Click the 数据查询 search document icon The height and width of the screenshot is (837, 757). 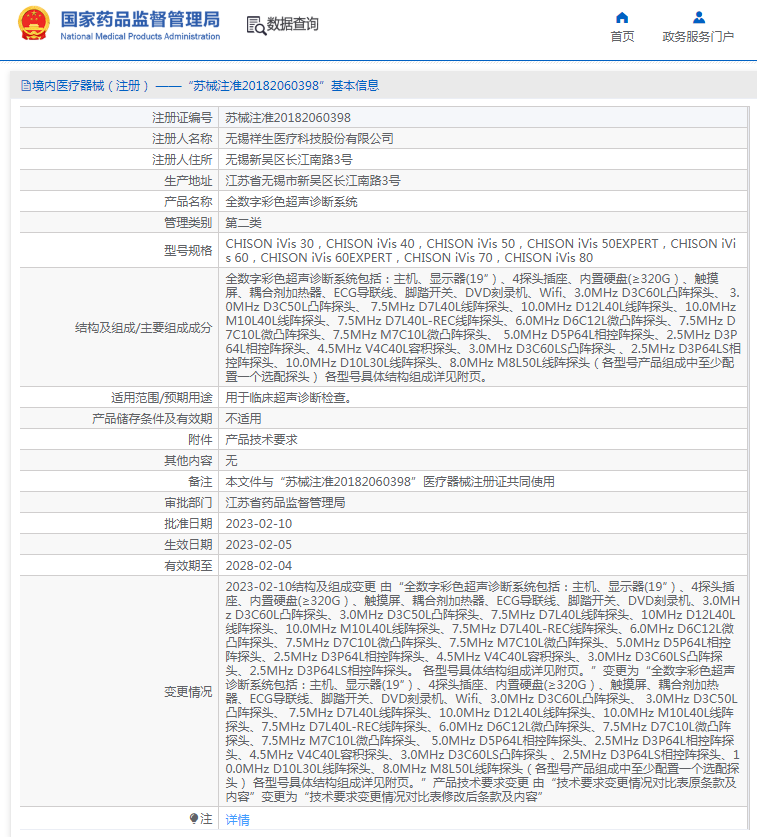(x=255, y=25)
